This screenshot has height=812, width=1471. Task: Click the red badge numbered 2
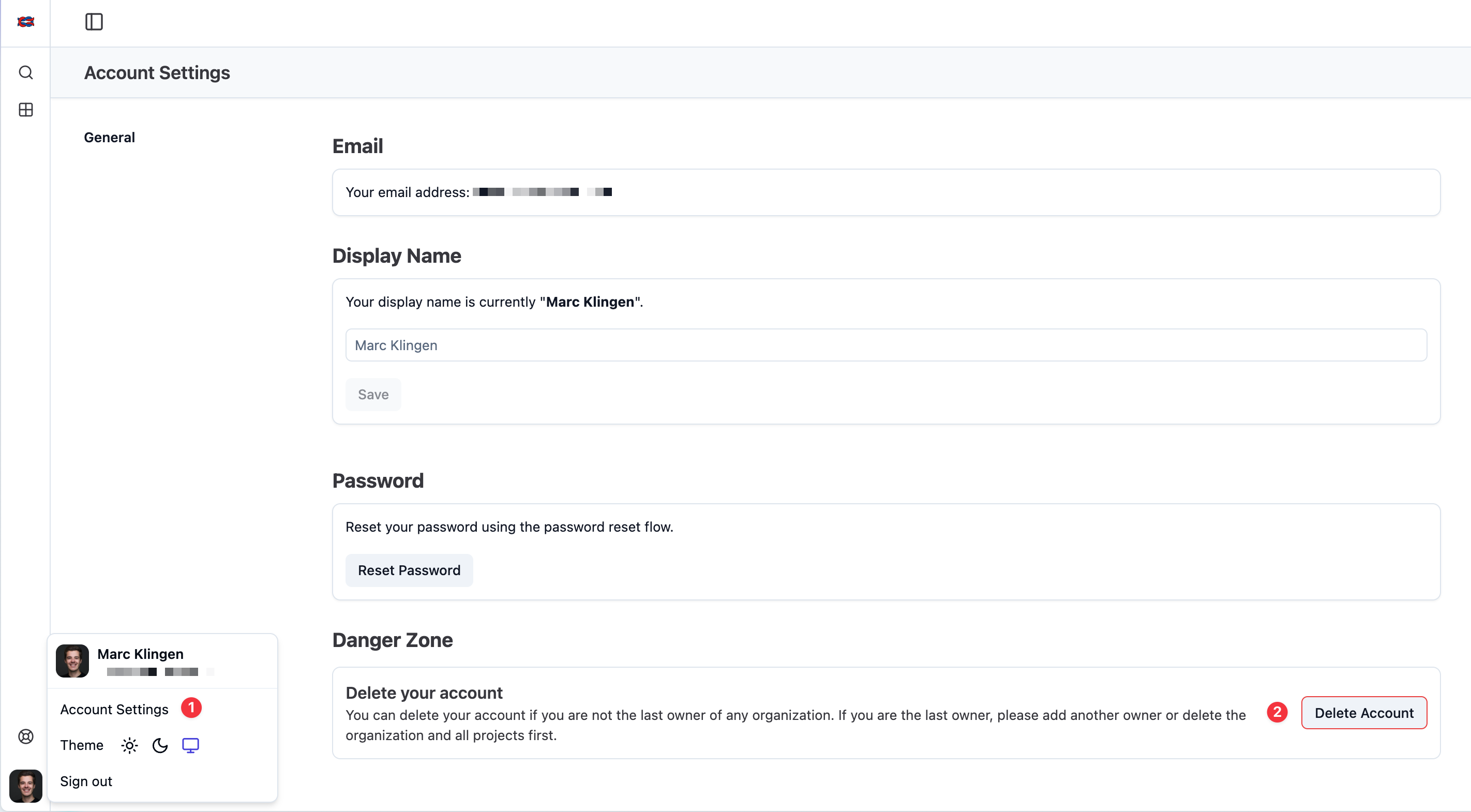1277,712
